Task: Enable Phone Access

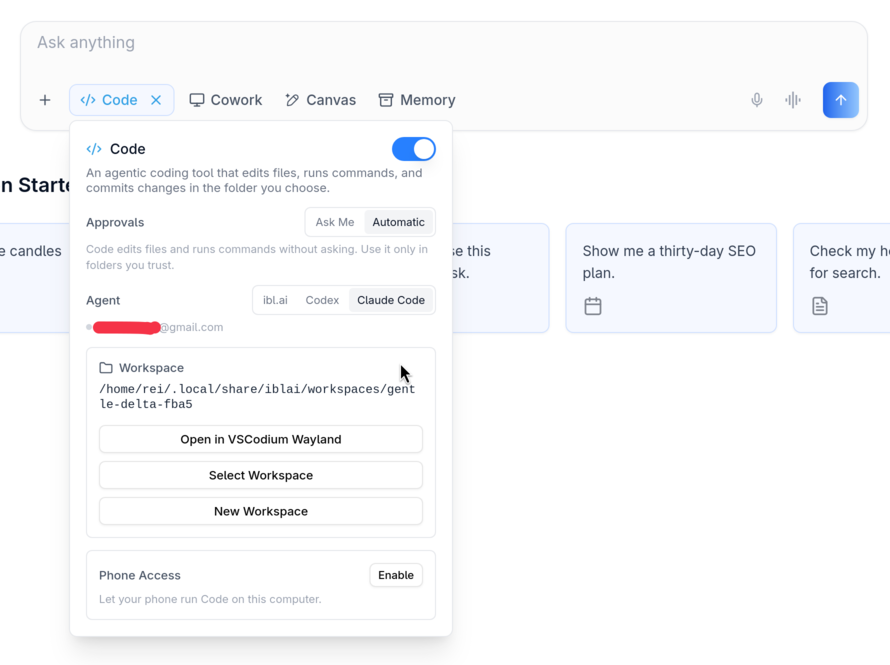Action: [x=396, y=575]
